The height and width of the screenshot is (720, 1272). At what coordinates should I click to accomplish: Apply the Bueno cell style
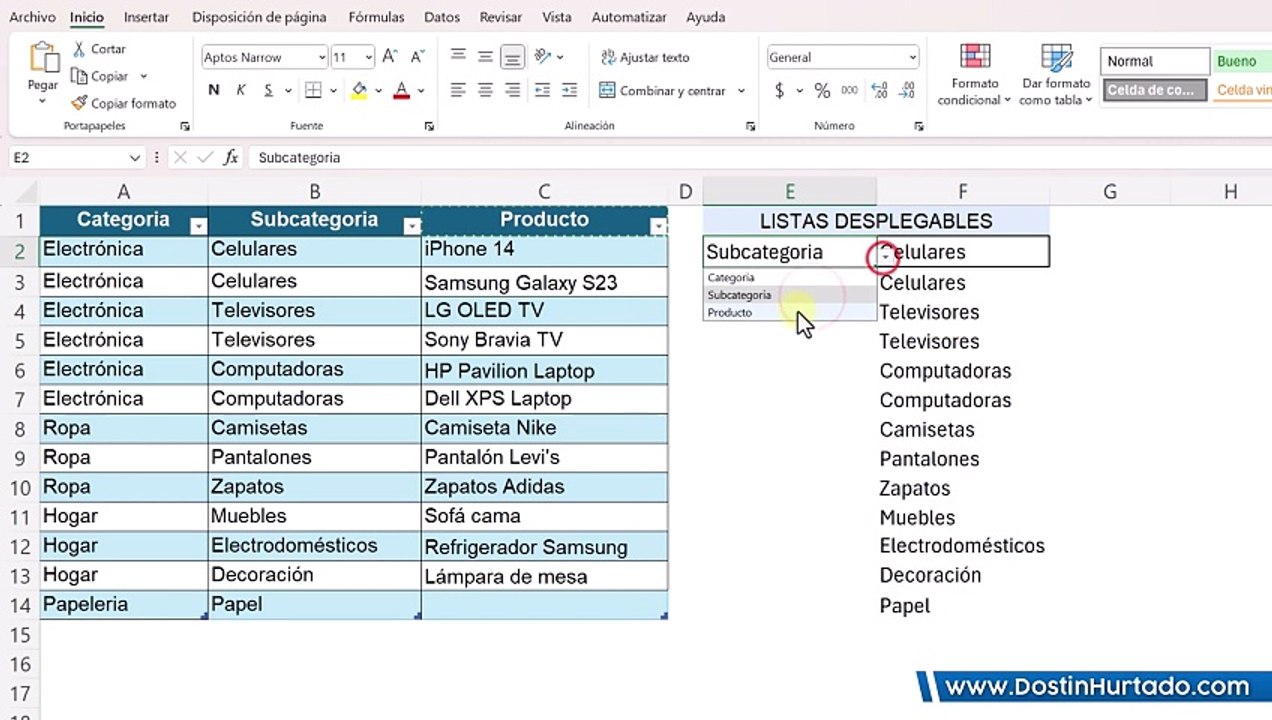[x=1242, y=61]
